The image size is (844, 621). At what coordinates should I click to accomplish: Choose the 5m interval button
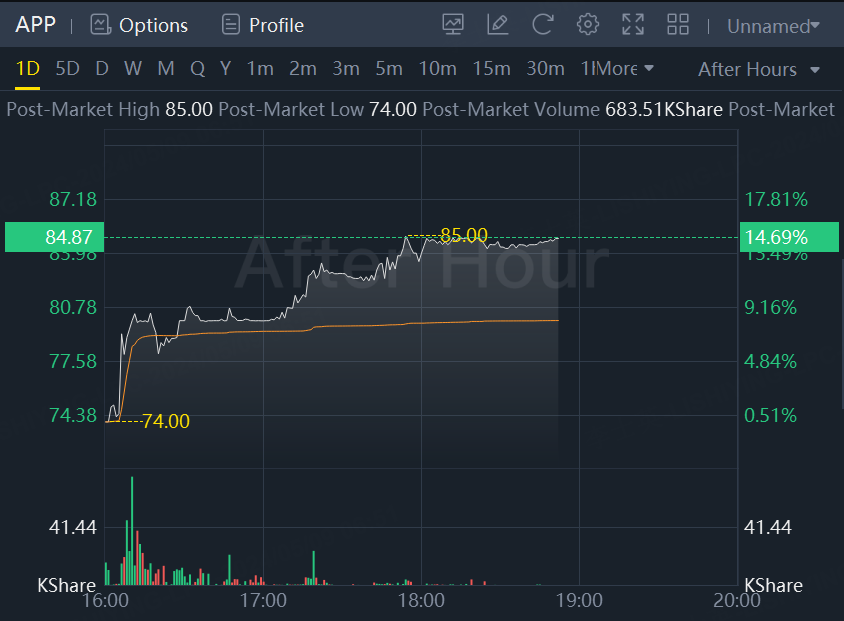point(389,68)
